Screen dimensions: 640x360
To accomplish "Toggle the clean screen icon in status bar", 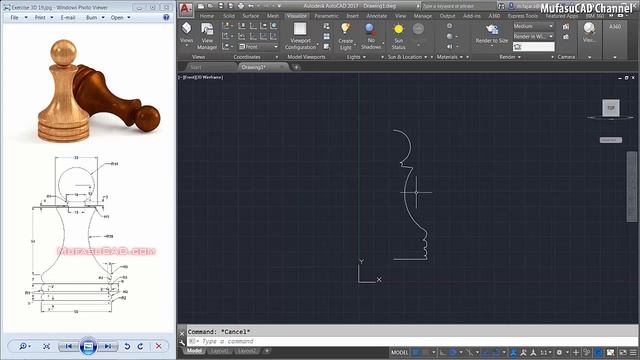I will 623,352.
